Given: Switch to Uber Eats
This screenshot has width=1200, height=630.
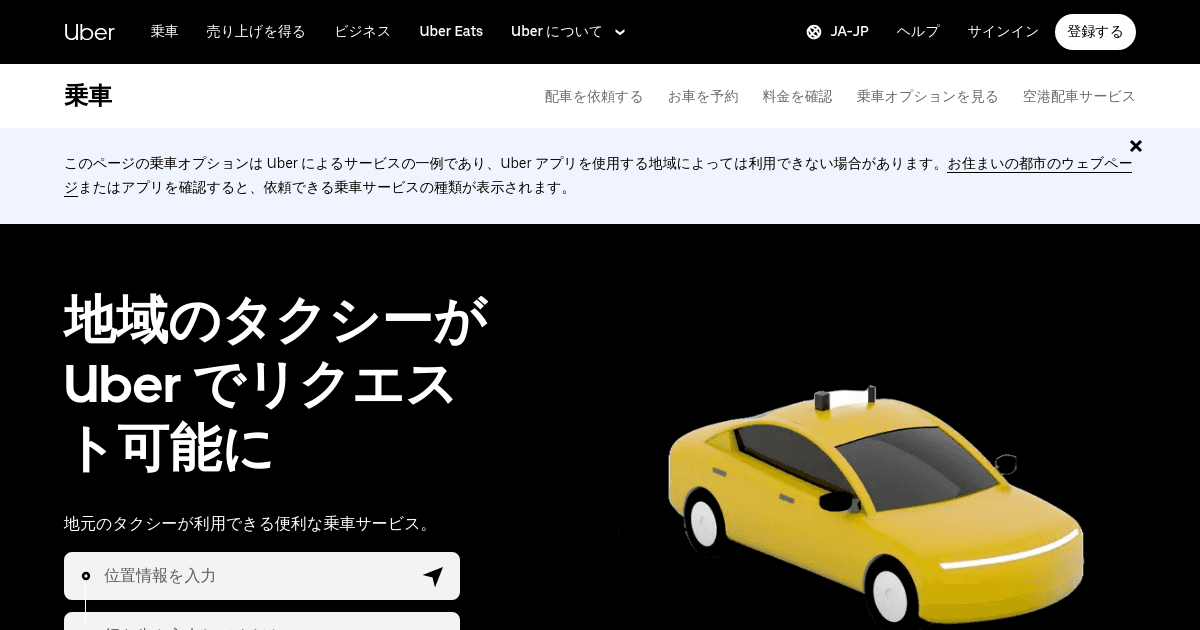Looking at the screenshot, I should (451, 31).
